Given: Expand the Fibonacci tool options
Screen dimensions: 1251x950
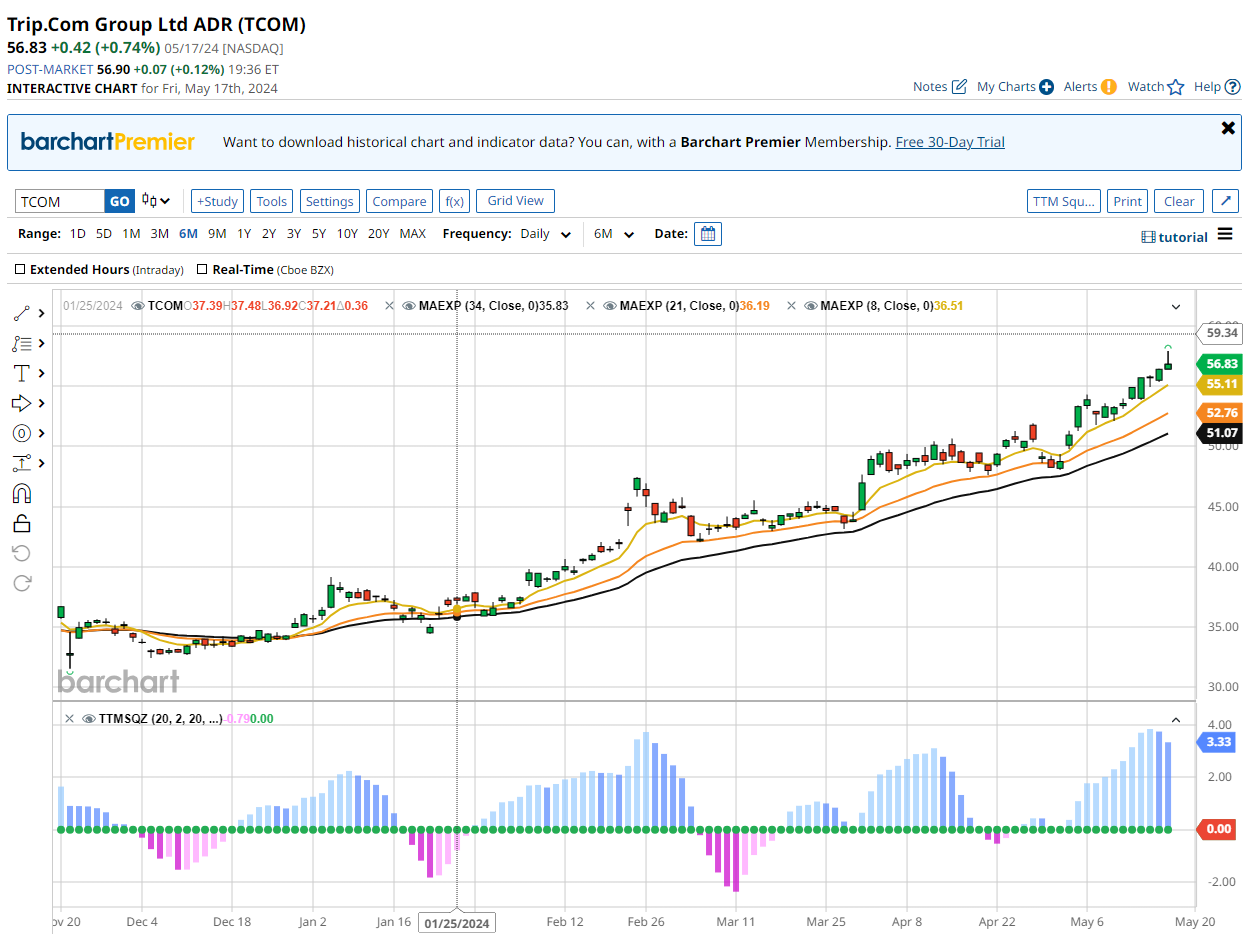Looking at the screenshot, I should [41, 343].
